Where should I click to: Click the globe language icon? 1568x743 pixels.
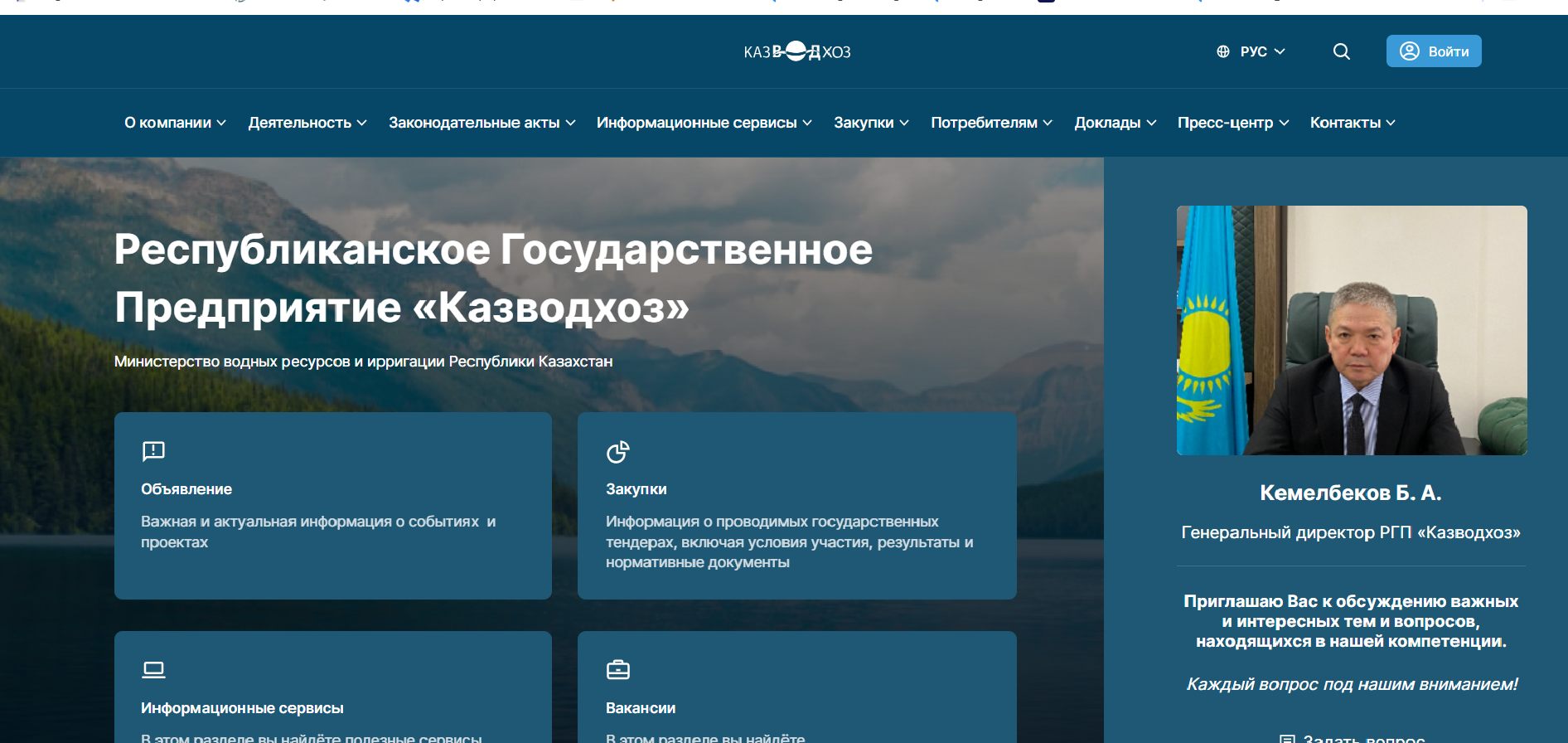1222,51
